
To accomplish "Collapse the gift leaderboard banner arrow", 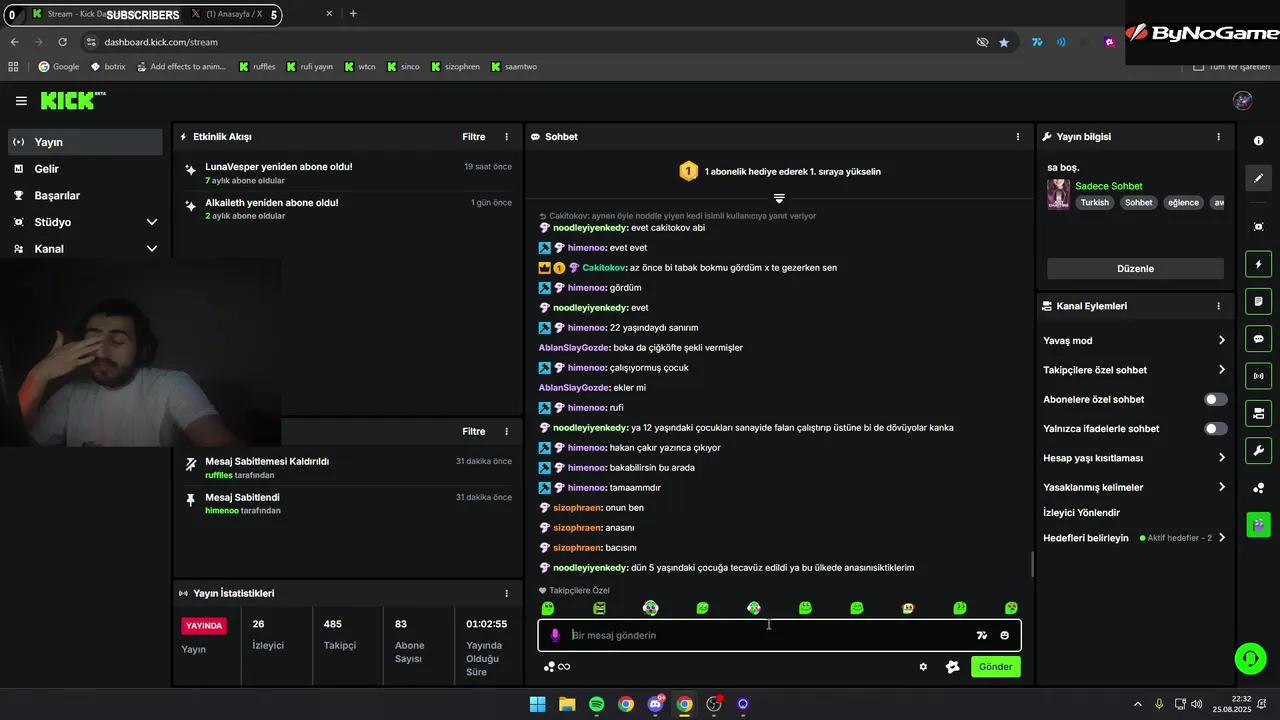I will click(x=779, y=198).
